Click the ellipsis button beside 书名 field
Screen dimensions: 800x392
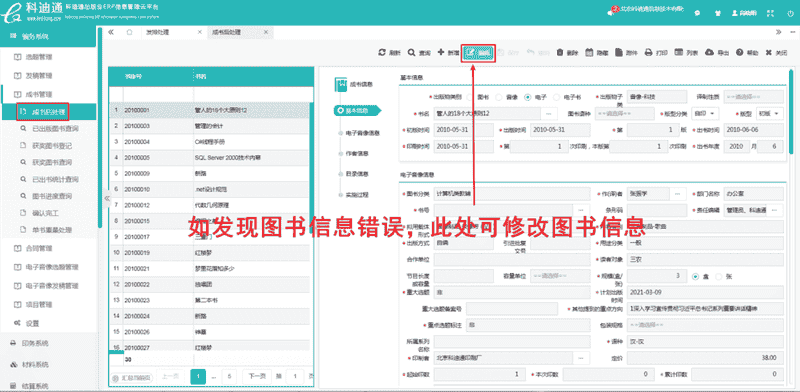pos(548,113)
